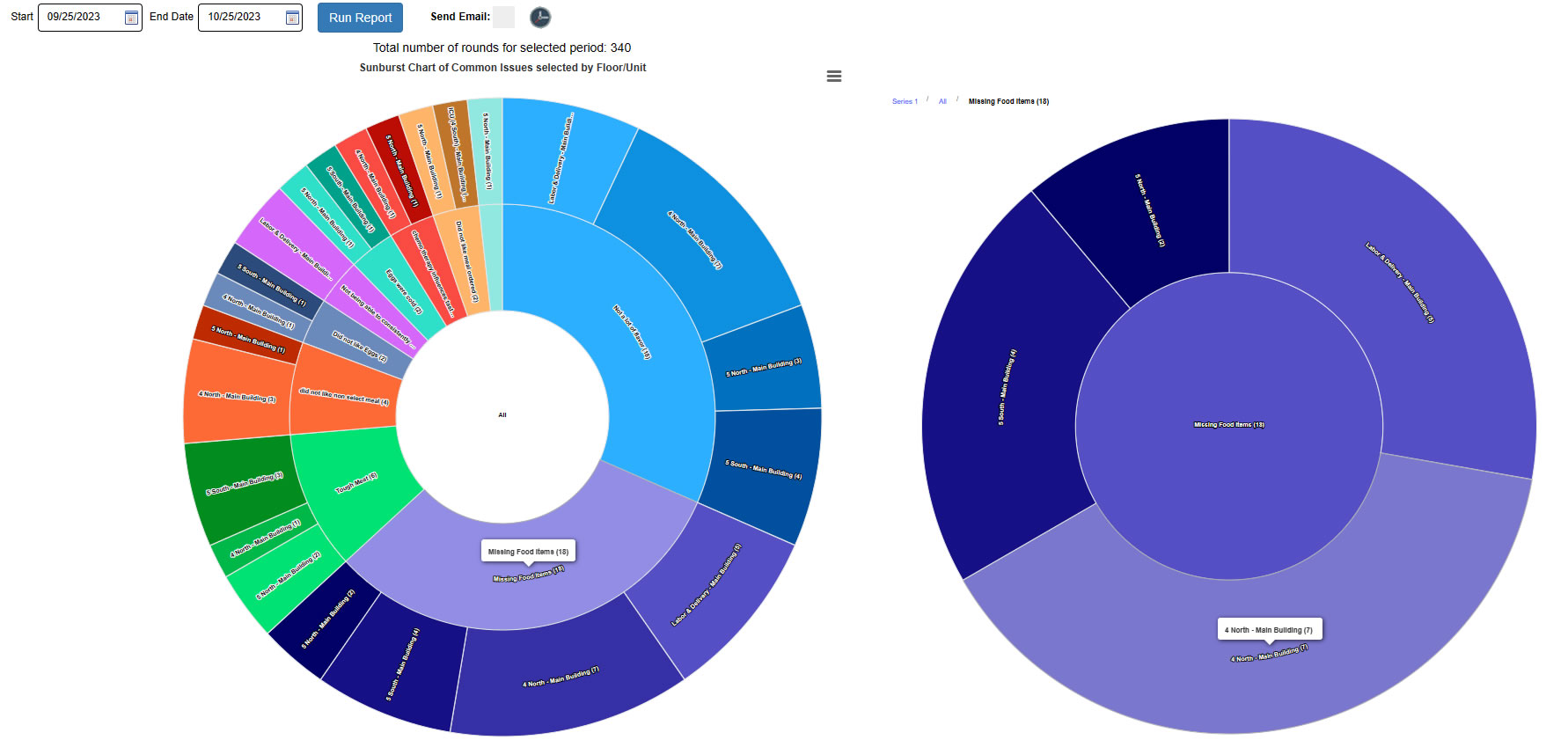
Task: Click the End Date input field
Action: [241, 18]
